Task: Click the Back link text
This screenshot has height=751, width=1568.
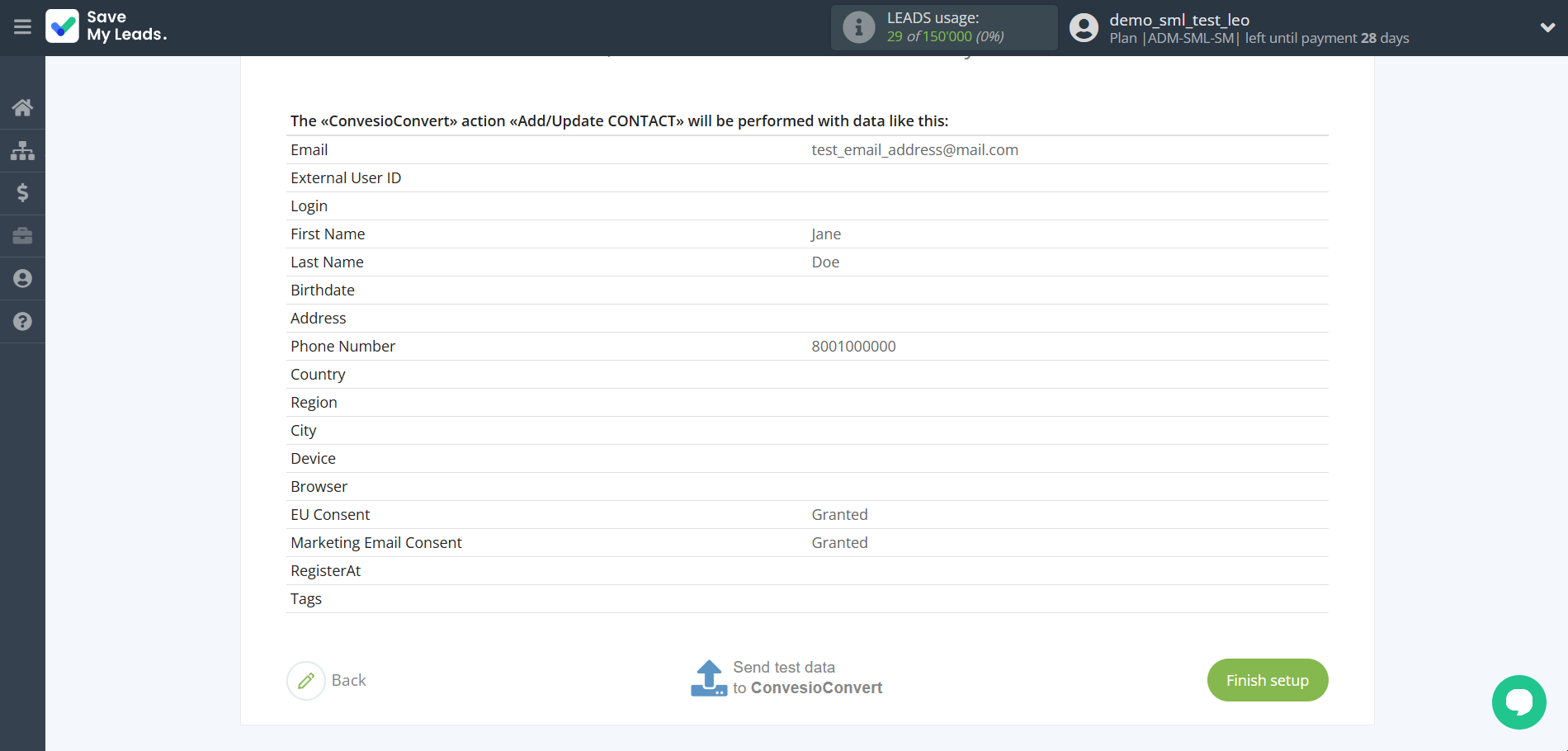Action: click(x=349, y=680)
